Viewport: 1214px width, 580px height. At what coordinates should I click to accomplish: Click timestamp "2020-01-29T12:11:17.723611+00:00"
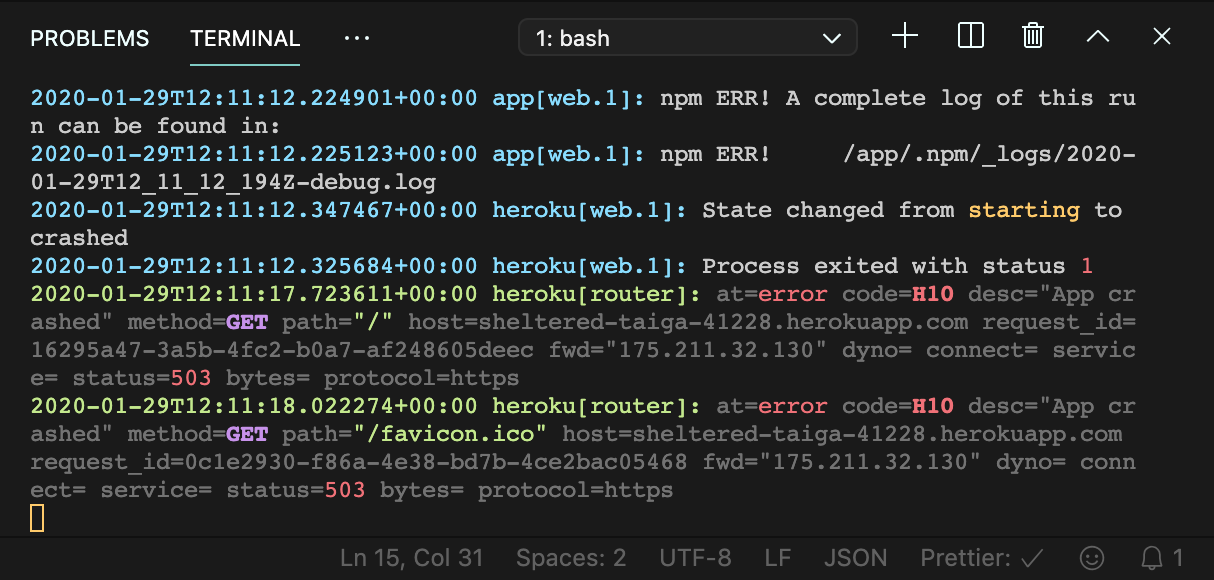pyautogui.click(x=254, y=294)
